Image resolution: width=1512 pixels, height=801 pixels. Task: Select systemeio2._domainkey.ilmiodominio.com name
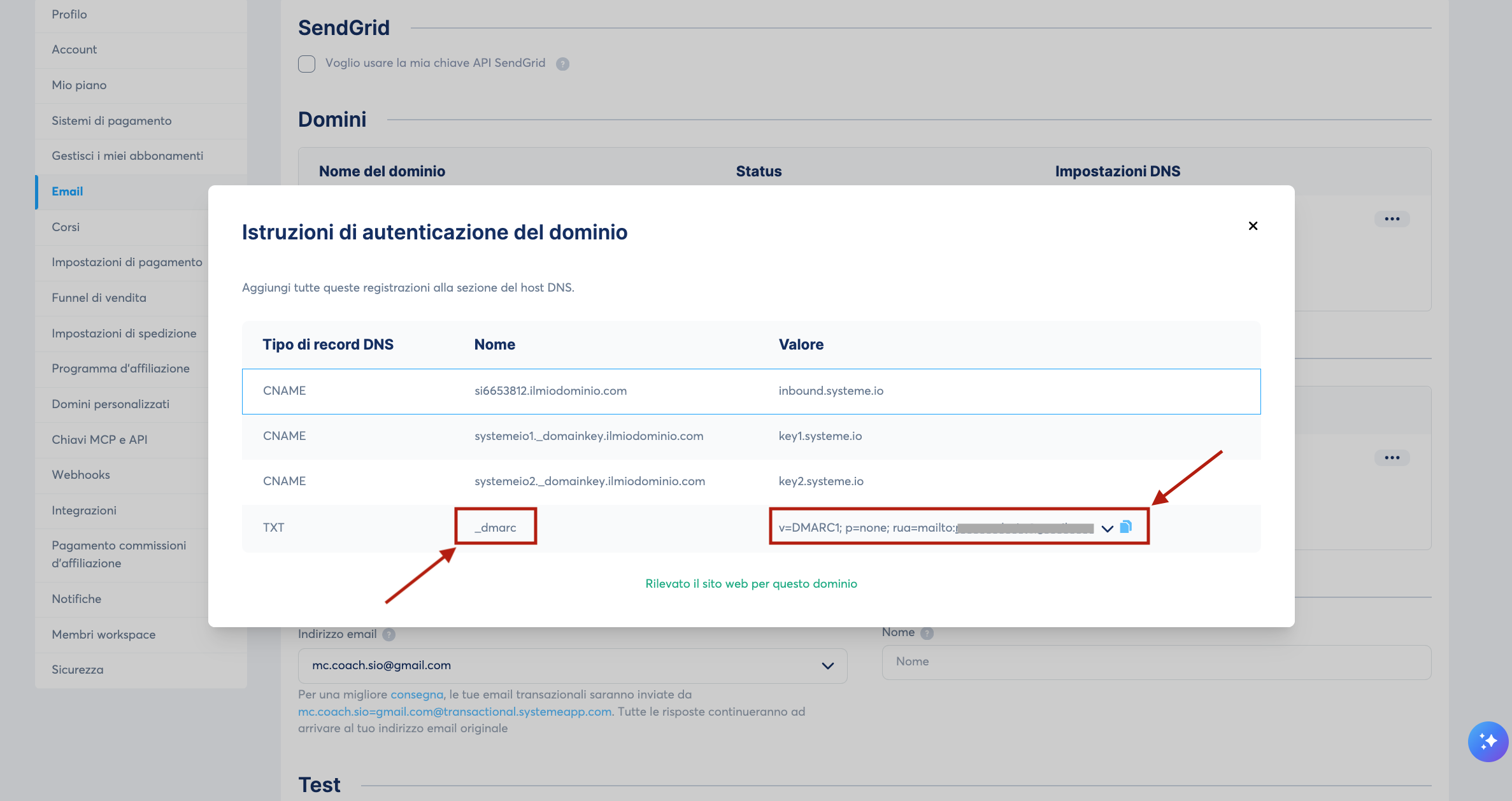coord(590,481)
